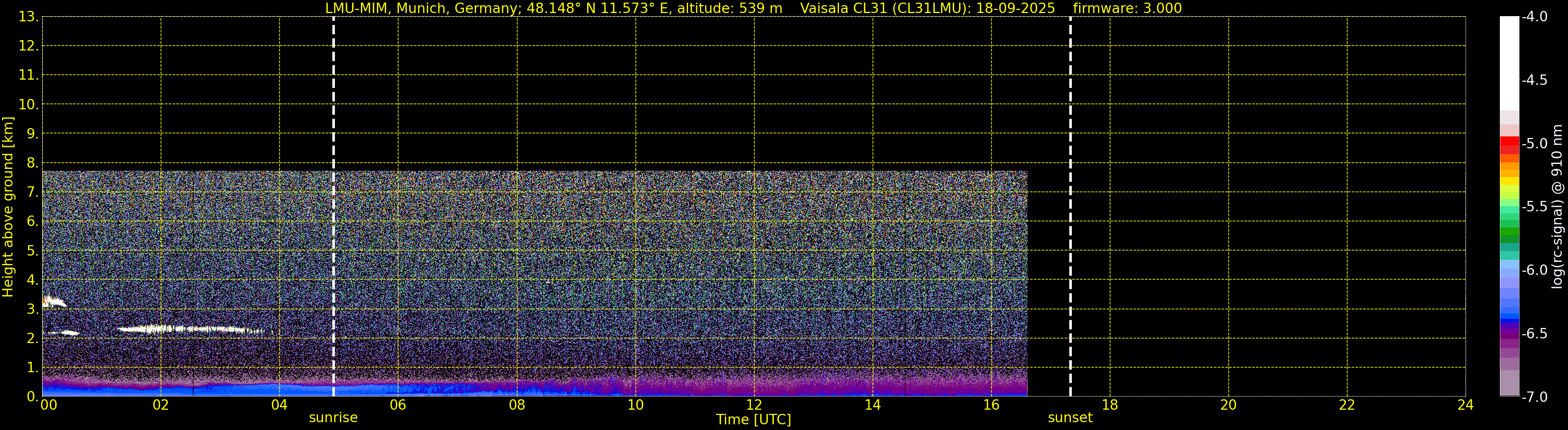Click the colorbar tick label '-5.0'
This screenshot has width=1568, height=430.
[1534, 144]
